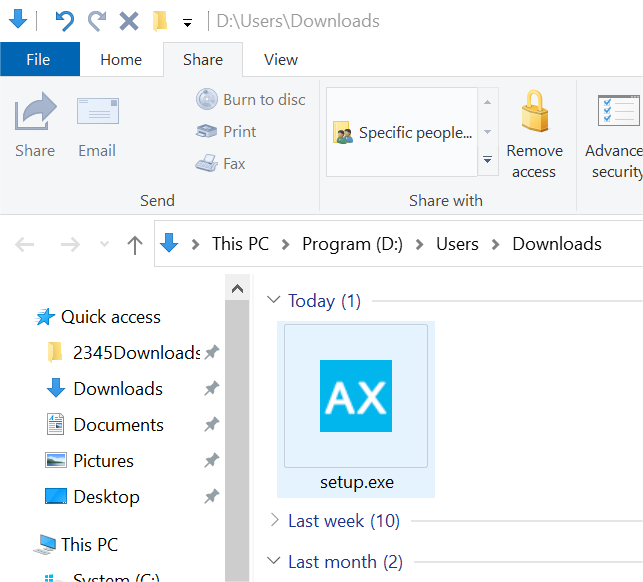Screen dimensions: 643x582
Task: Click the pin icon next to Desktop
Action: point(212,497)
